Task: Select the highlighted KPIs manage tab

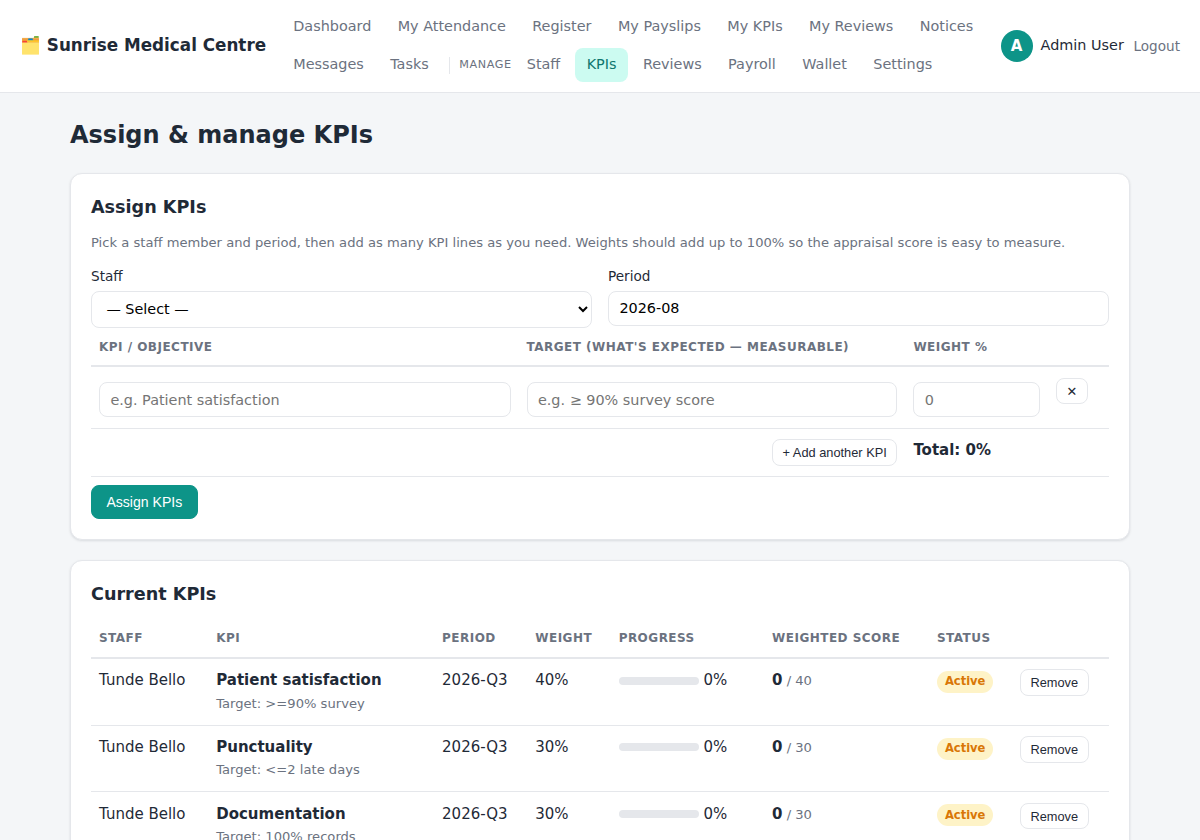Action: [601, 64]
